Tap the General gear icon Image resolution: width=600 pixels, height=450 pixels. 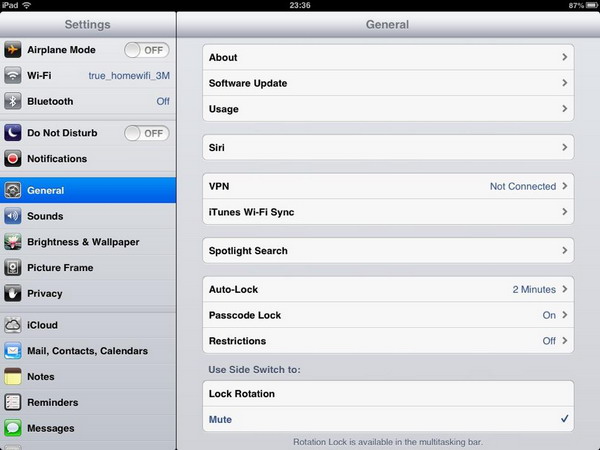click(x=13, y=190)
